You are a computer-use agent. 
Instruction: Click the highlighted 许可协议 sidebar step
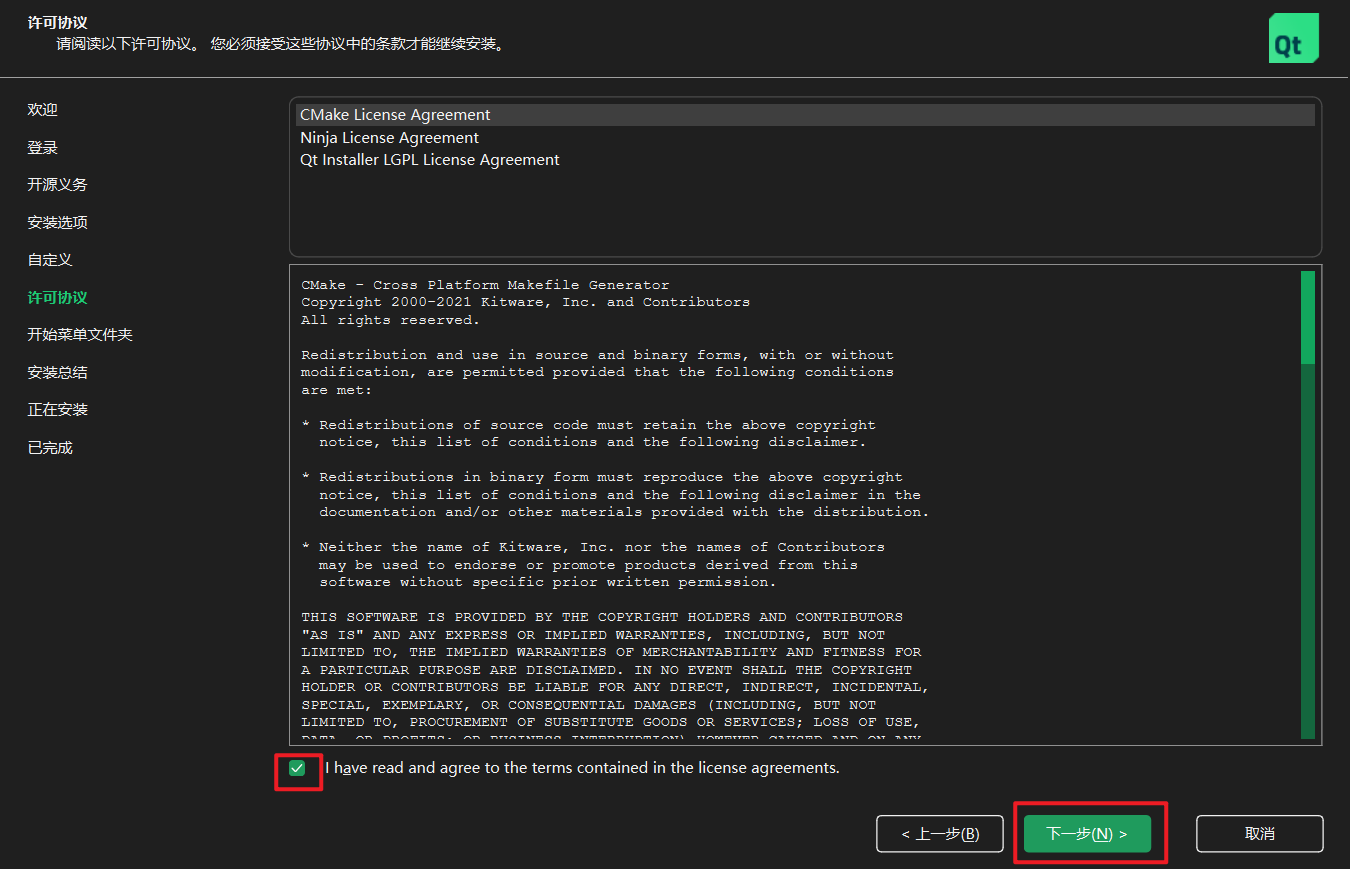tap(58, 298)
